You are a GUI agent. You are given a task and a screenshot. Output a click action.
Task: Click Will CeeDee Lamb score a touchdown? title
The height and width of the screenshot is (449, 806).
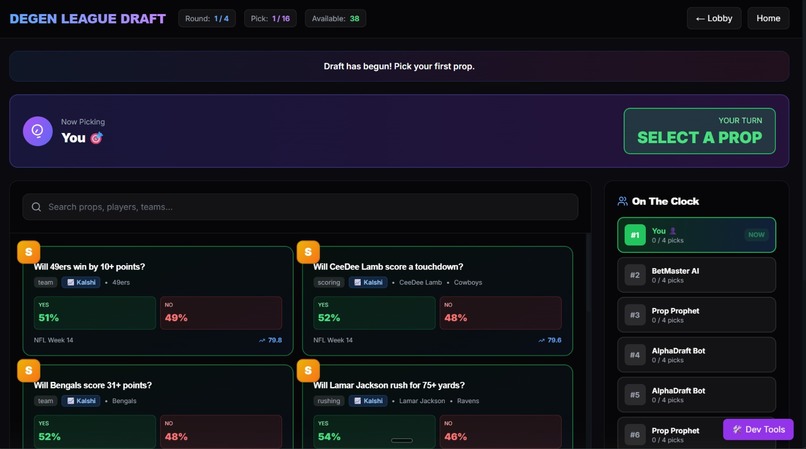tap(388, 266)
